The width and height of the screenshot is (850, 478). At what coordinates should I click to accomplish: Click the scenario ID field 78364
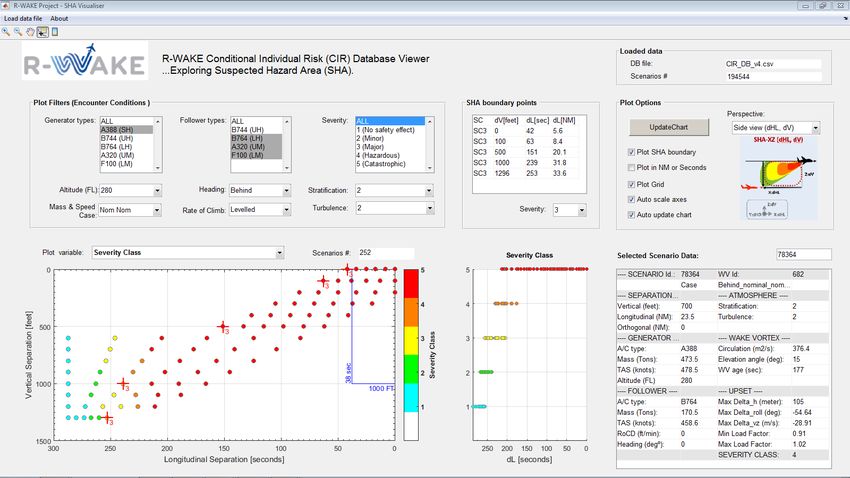click(x=803, y=255)
